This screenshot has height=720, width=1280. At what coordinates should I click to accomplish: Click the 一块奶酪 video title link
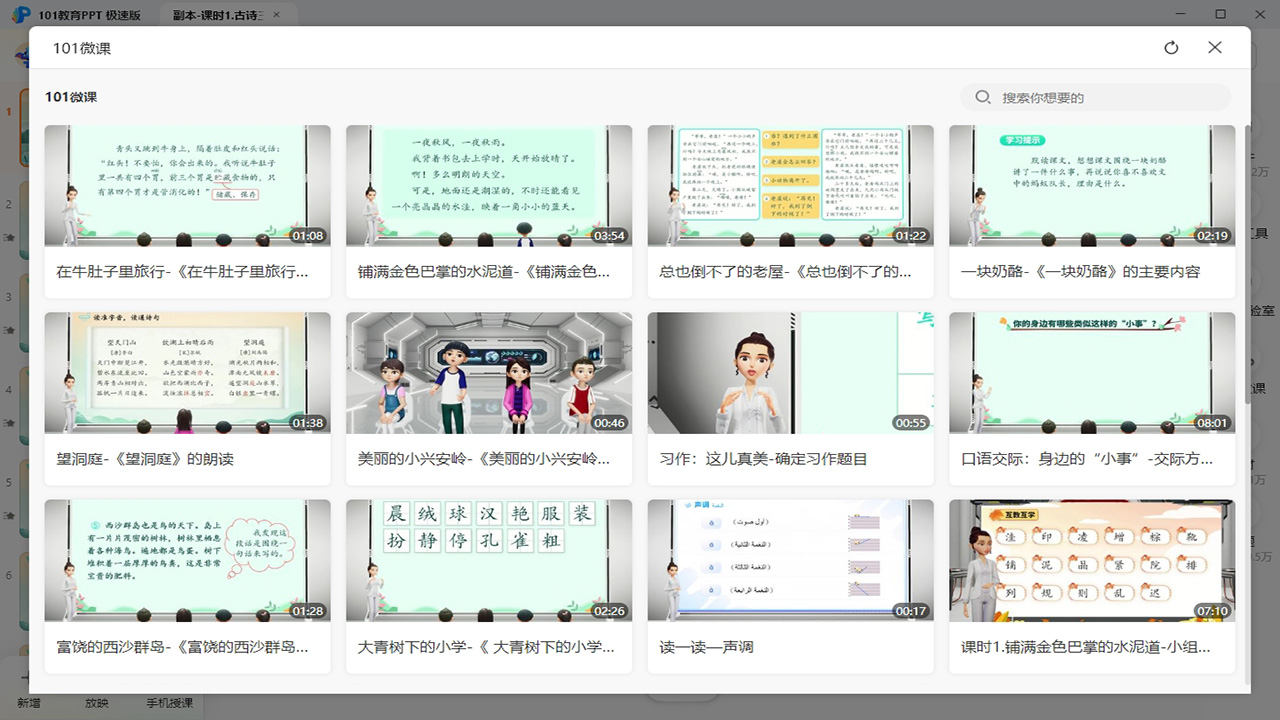click(x=1091, y=271)
